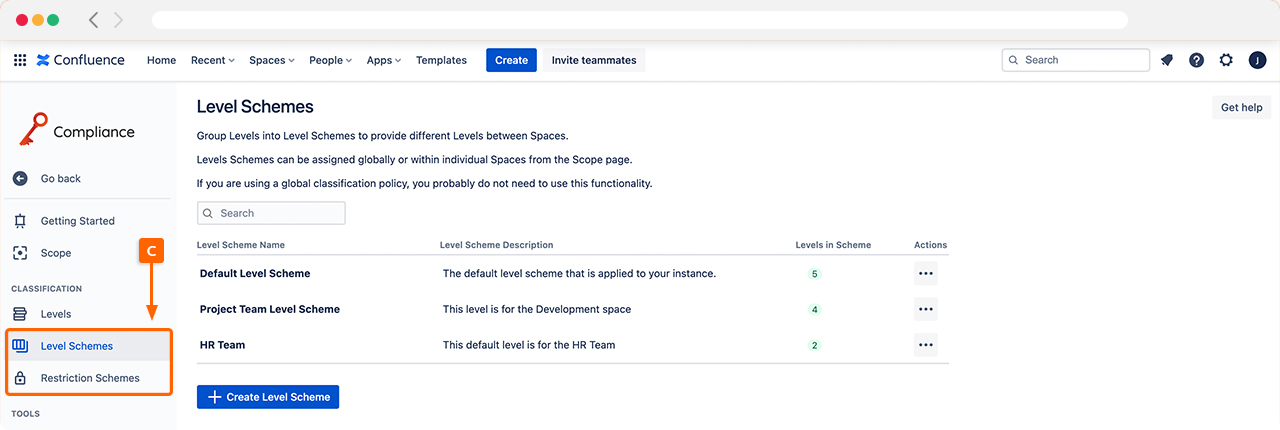Viewport: 1280px width, 430px height.
Task: Expand the Spaces dropdown menu
Action: tap(271, 60)
